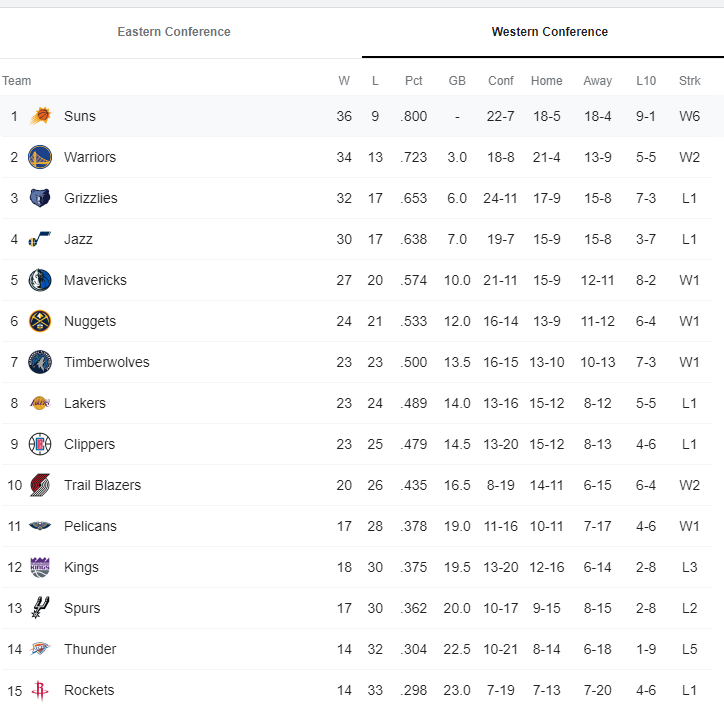
Task: Click the Clippers team logo
Action: pyautogui.click(x=40, y=444)
